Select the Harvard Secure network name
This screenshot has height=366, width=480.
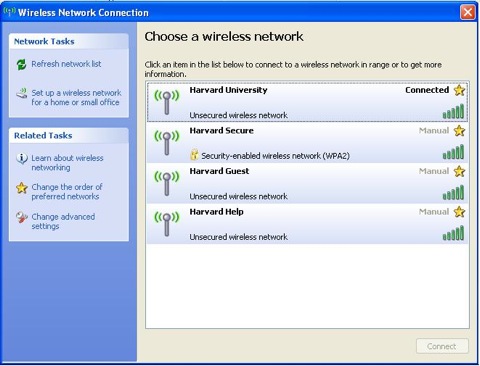[x=221, y=131]
